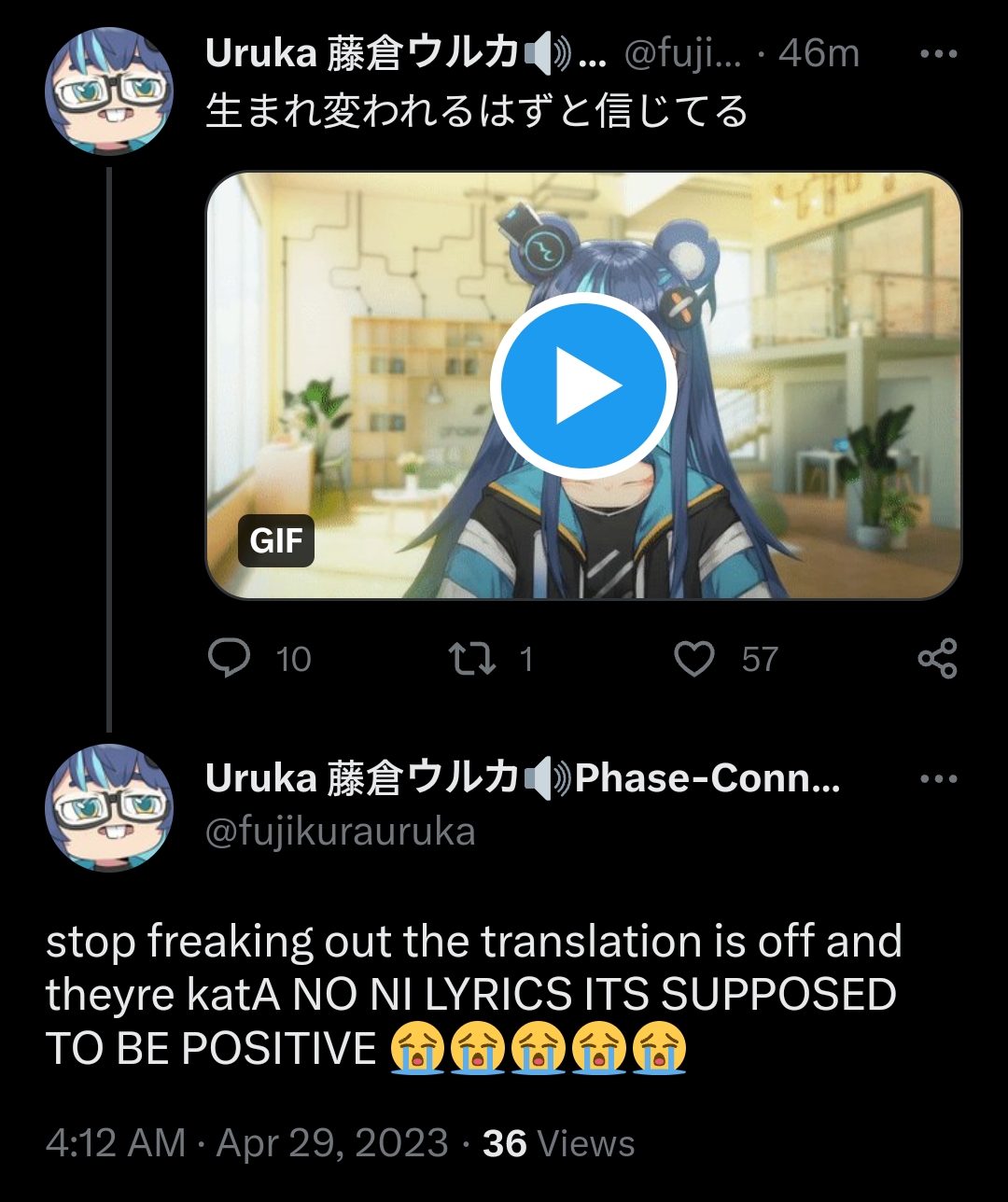Open Uruka's avatar on second tweet

109,808
